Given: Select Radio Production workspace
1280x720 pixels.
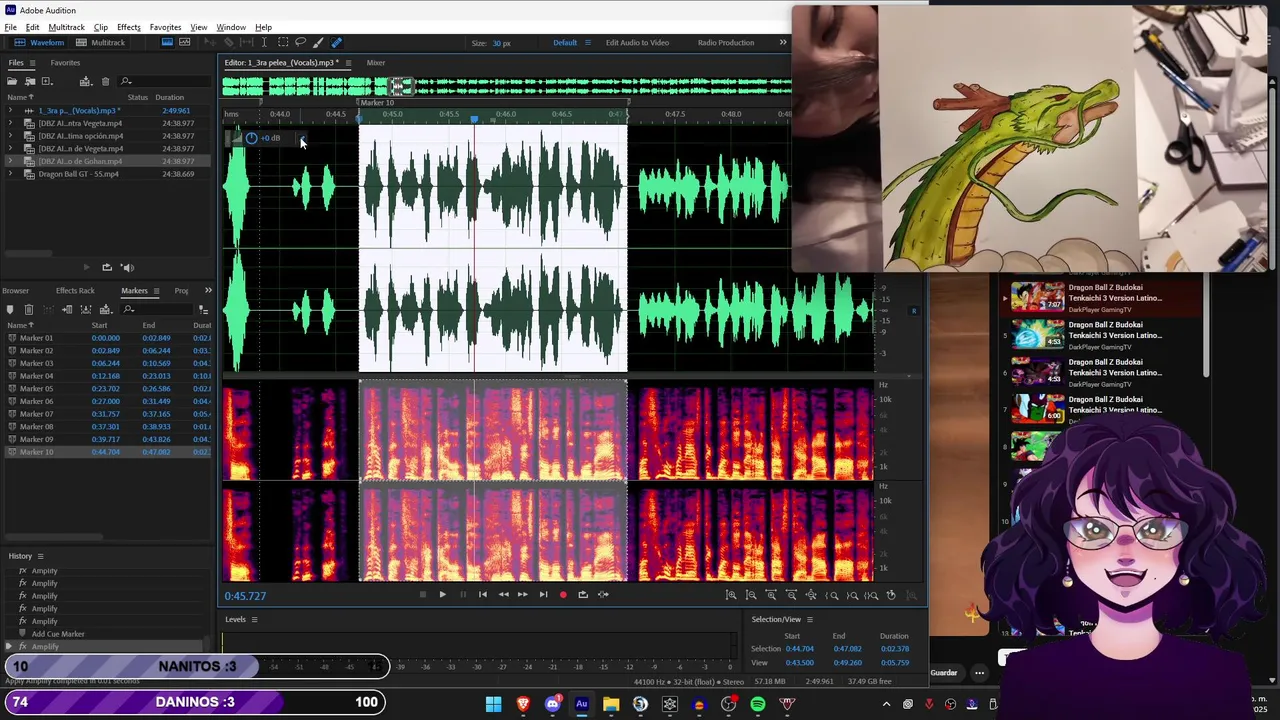Looking at the screenshot, I should pyautogui.click(x=726, y=43).
